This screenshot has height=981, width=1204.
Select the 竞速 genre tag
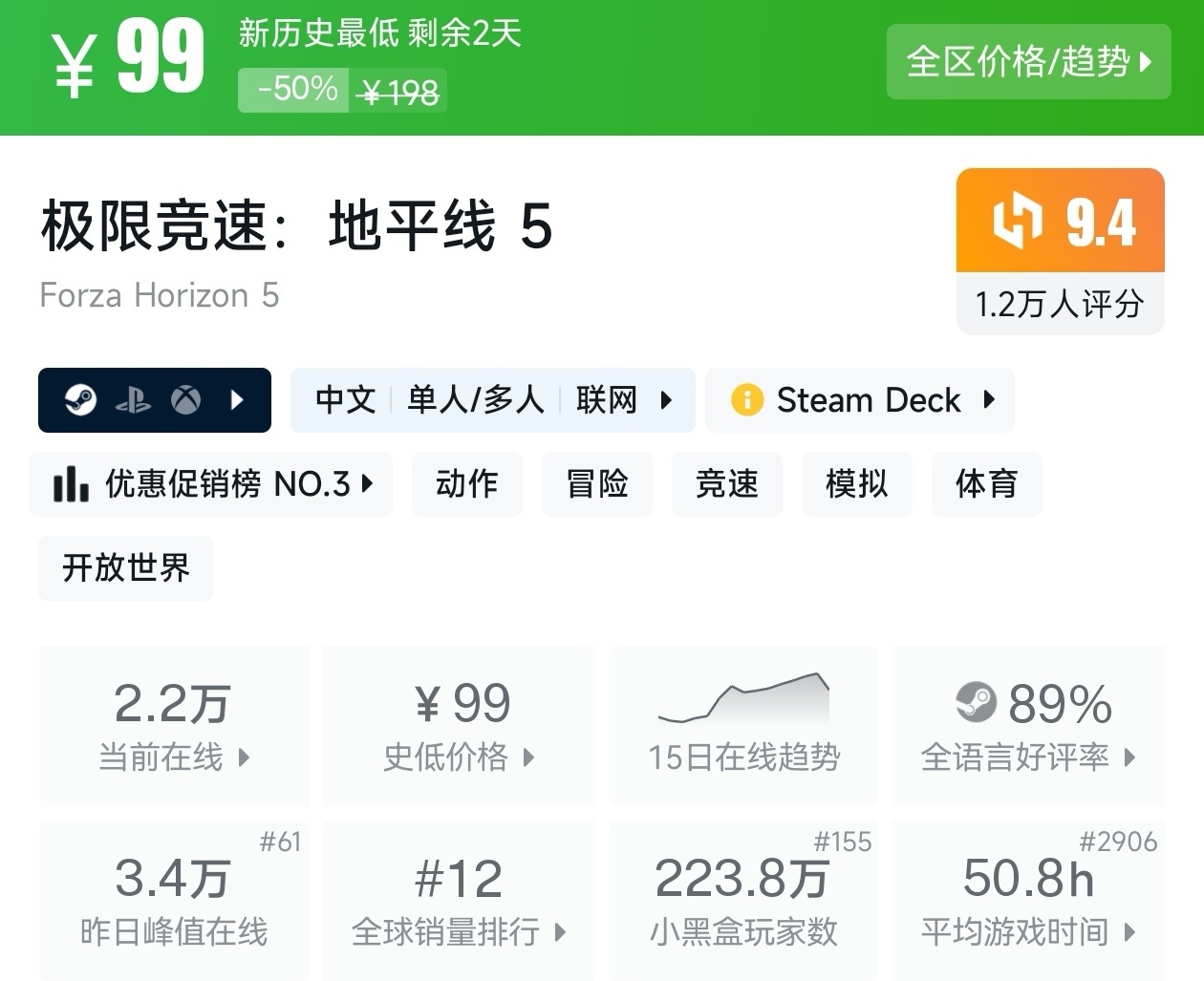(x=726, y=484)
